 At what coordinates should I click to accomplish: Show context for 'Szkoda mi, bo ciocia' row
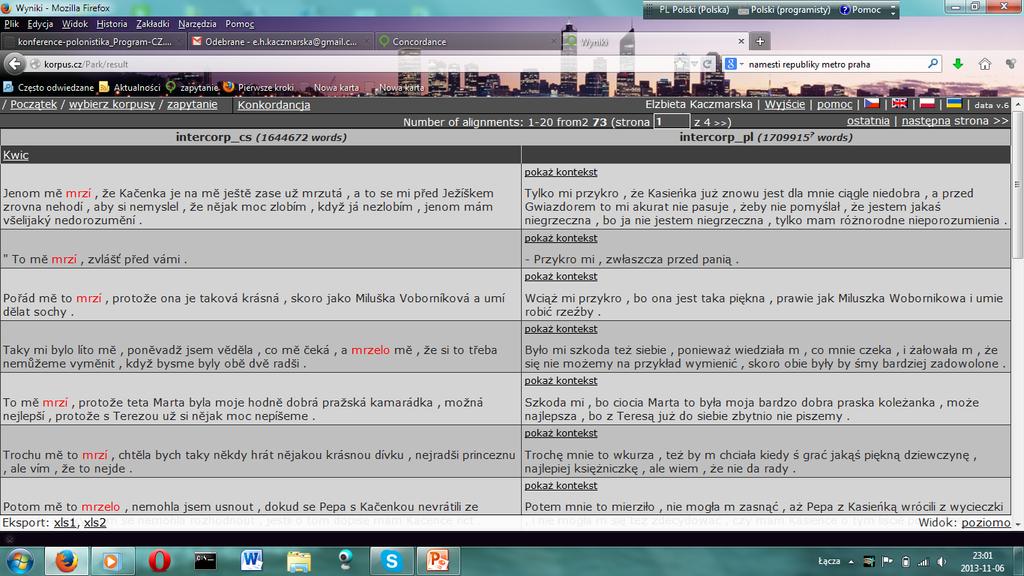[x=560, y=381]
